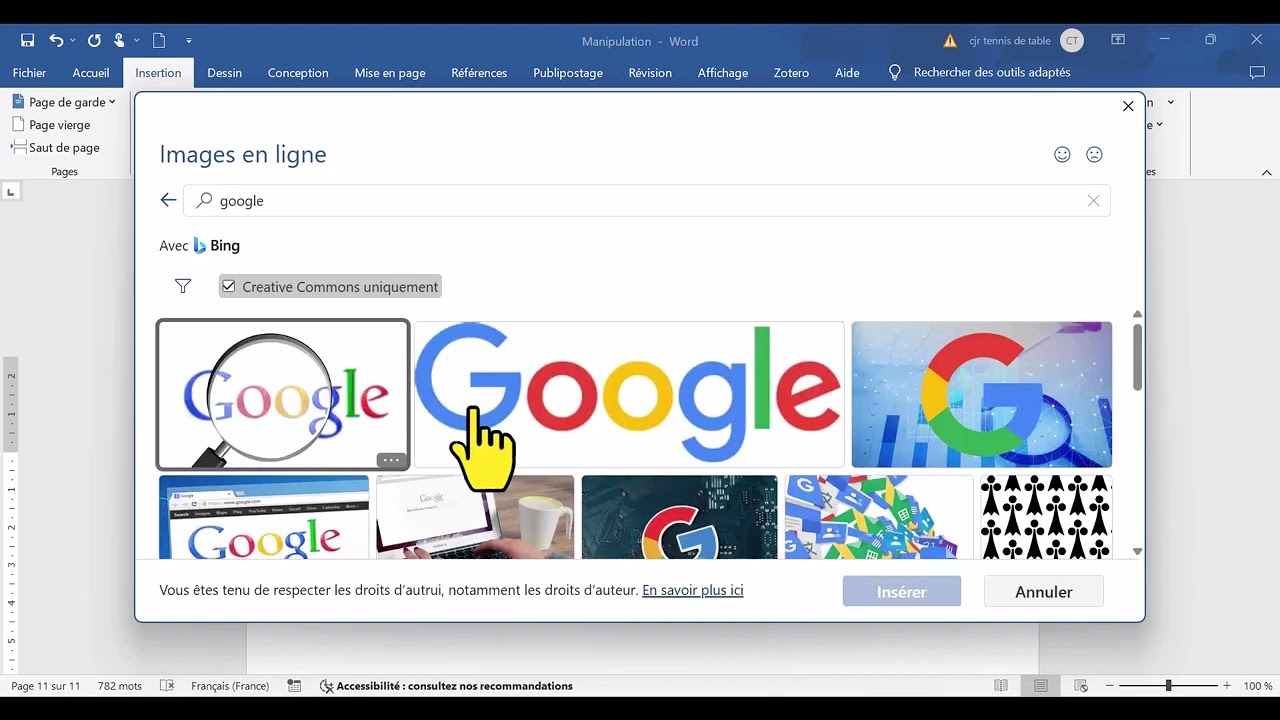Image resolution: width=1280 pixels, height=720 pixels.
Task: Switch to the Accueil tab
Action: click(x=91, y=73)
